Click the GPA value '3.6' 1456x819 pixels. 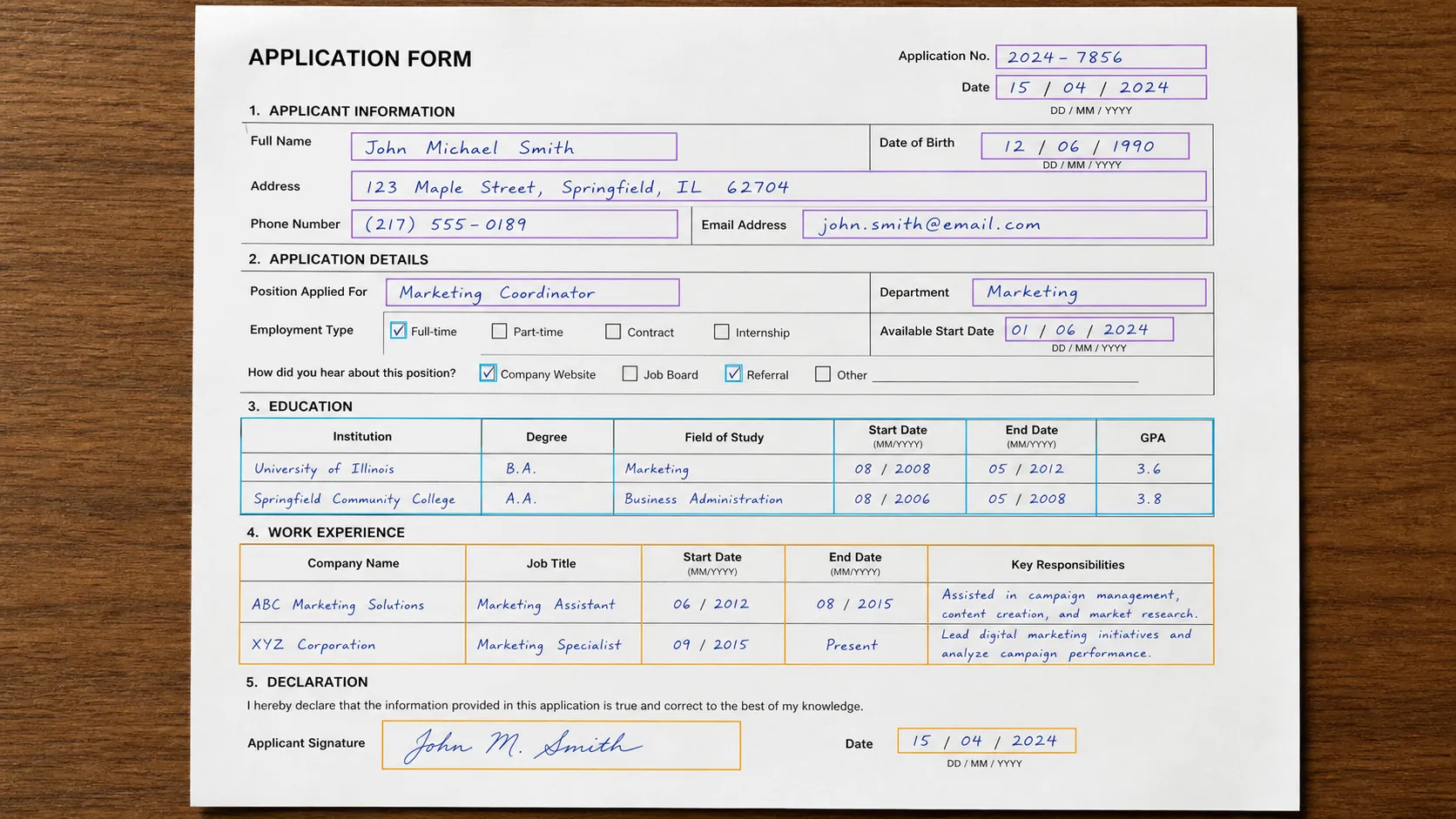point(1154,468)
